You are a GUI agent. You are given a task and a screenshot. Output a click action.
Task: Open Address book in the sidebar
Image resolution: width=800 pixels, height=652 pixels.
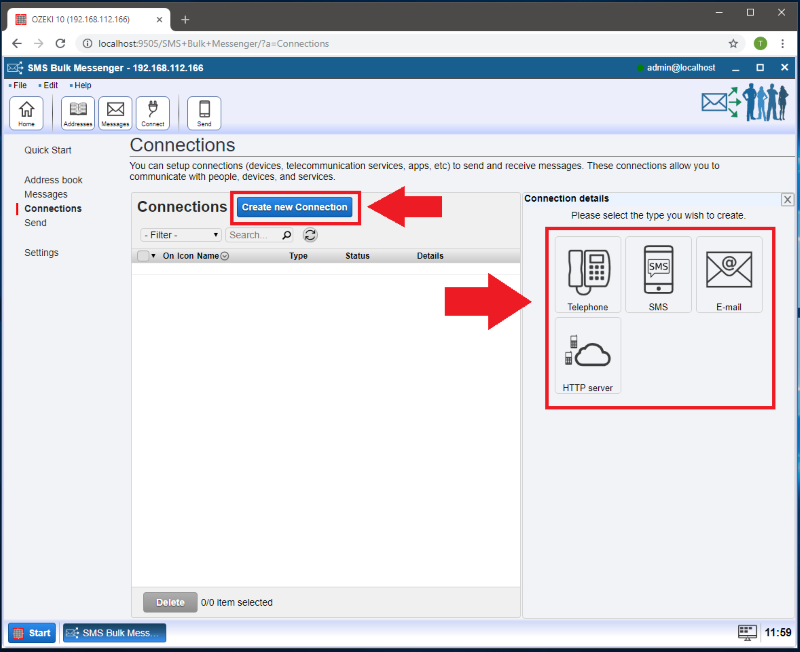click(x=53, y=180)
